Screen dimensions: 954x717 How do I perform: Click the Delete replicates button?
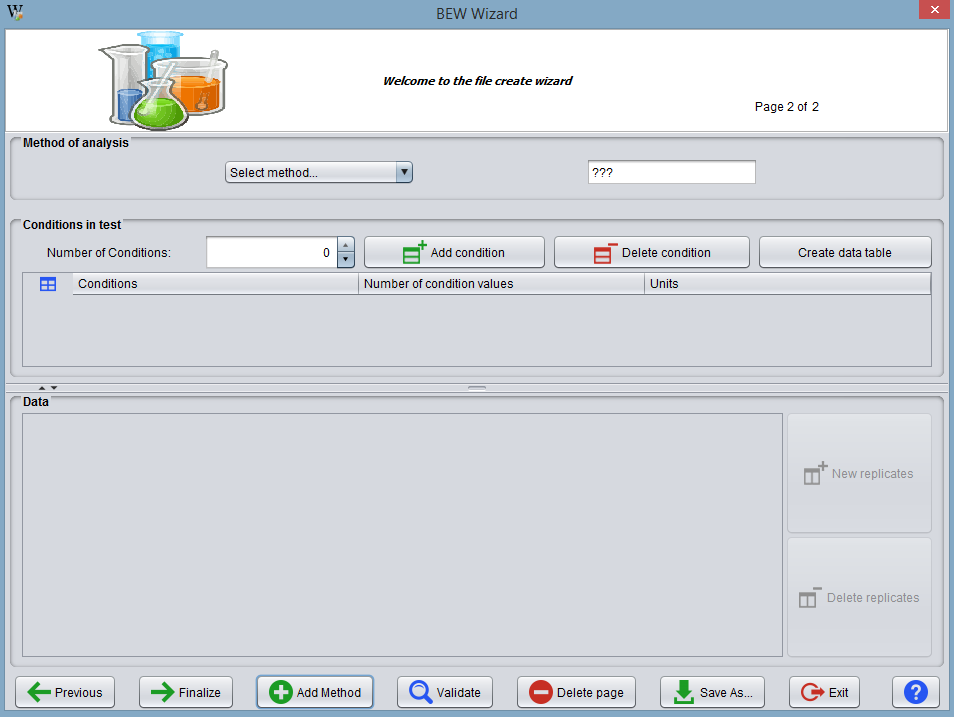point(859,598)
